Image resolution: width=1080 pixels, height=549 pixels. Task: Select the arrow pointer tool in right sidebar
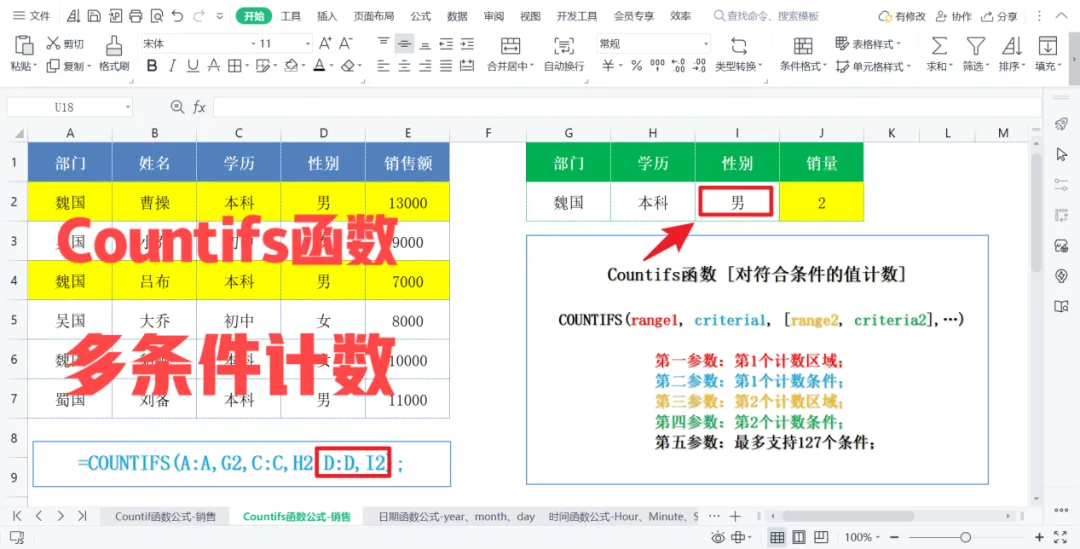click(x=1061, y=154)
